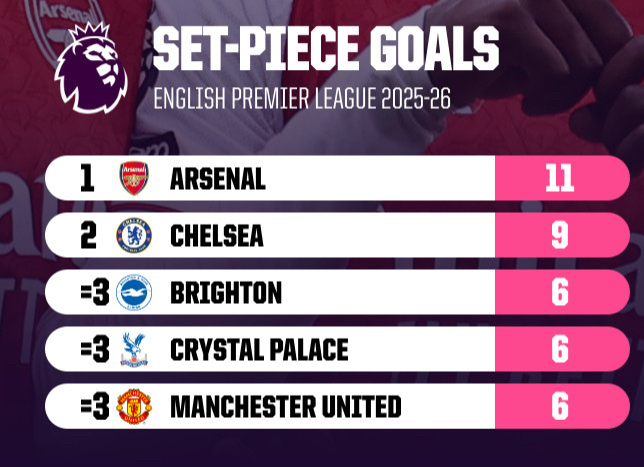Click the Set-Piece Goals title
644x467 pixels.
coord(326,50)
